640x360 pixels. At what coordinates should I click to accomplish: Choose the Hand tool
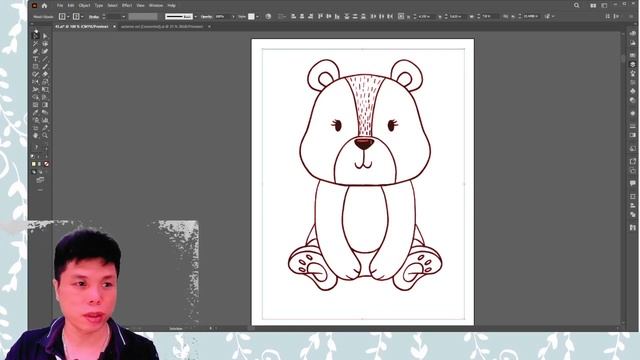click(36, 136)
